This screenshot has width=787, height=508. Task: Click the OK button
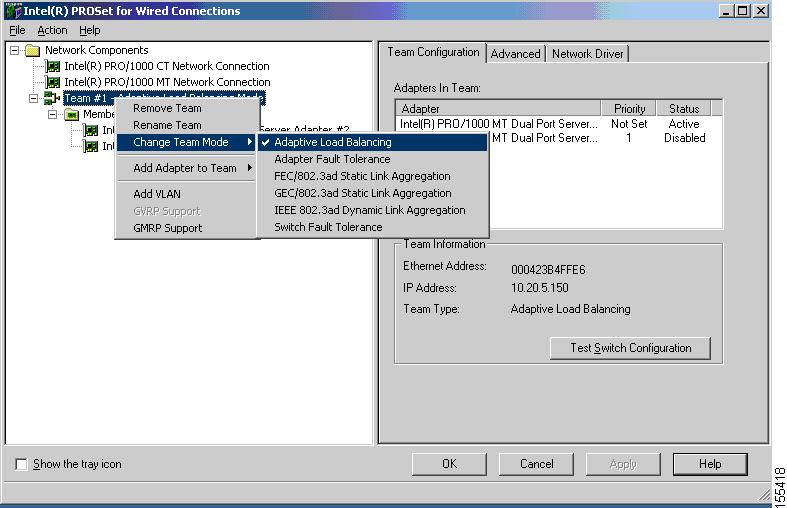coord(449,464)
